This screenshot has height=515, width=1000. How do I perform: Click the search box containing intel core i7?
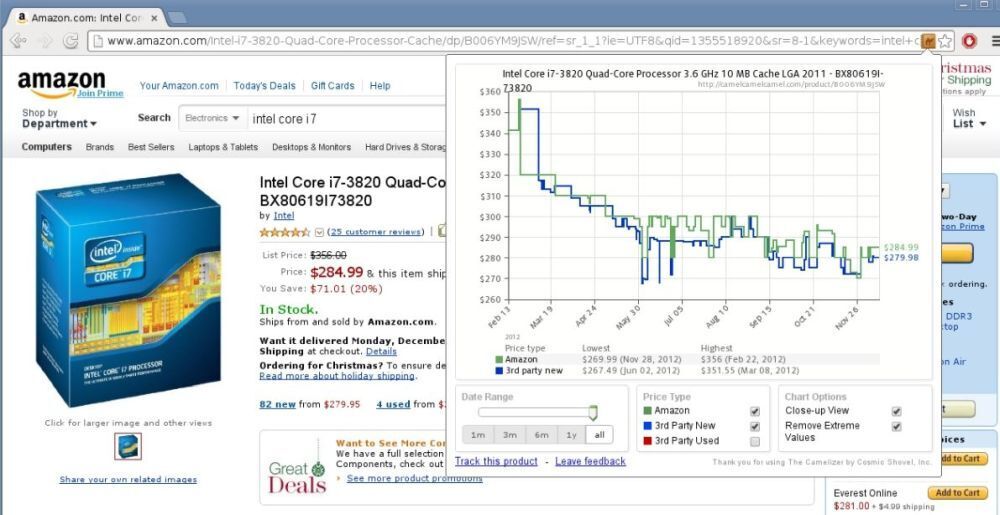pyautogui.click(x=348, y=119)
